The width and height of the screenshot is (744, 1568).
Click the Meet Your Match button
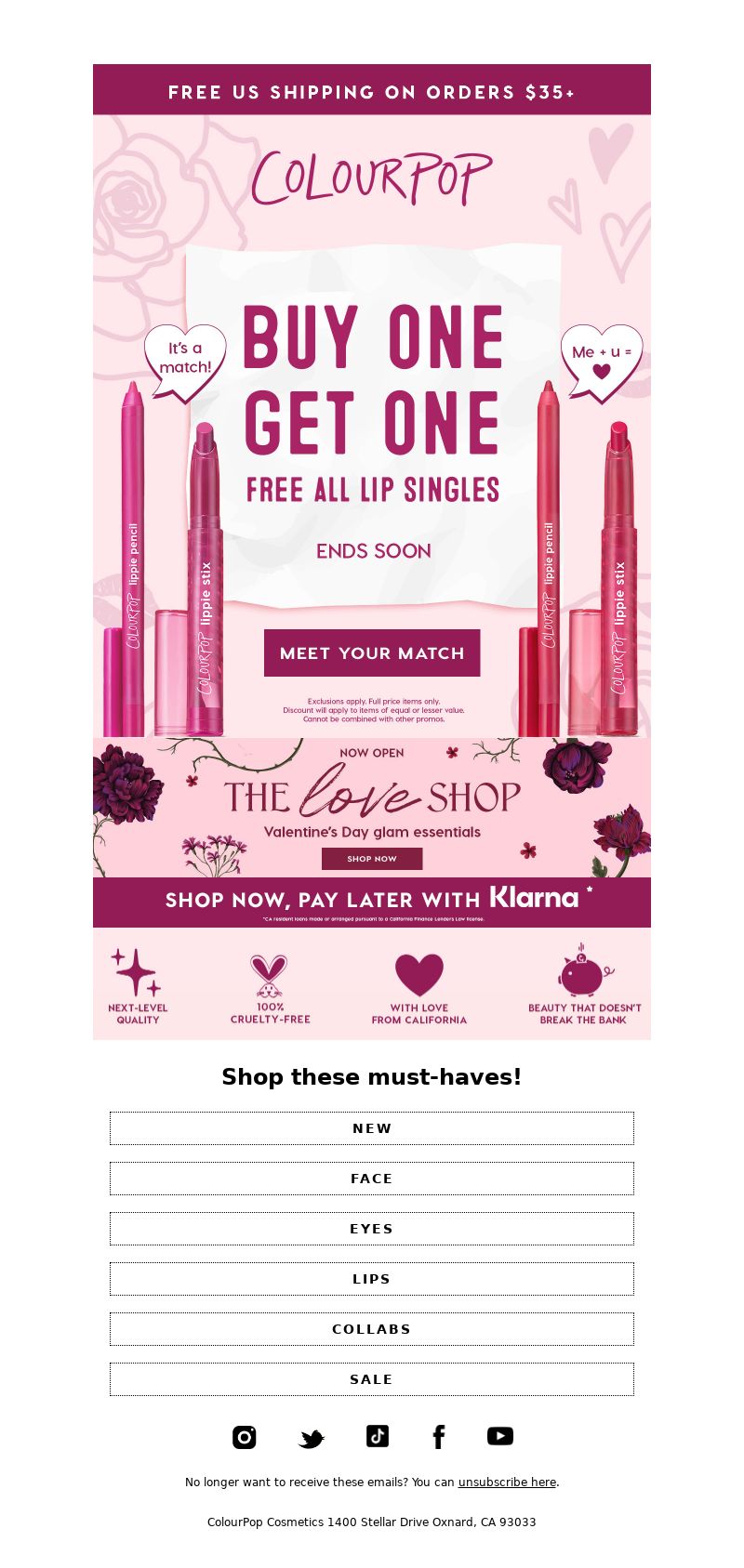372,652
